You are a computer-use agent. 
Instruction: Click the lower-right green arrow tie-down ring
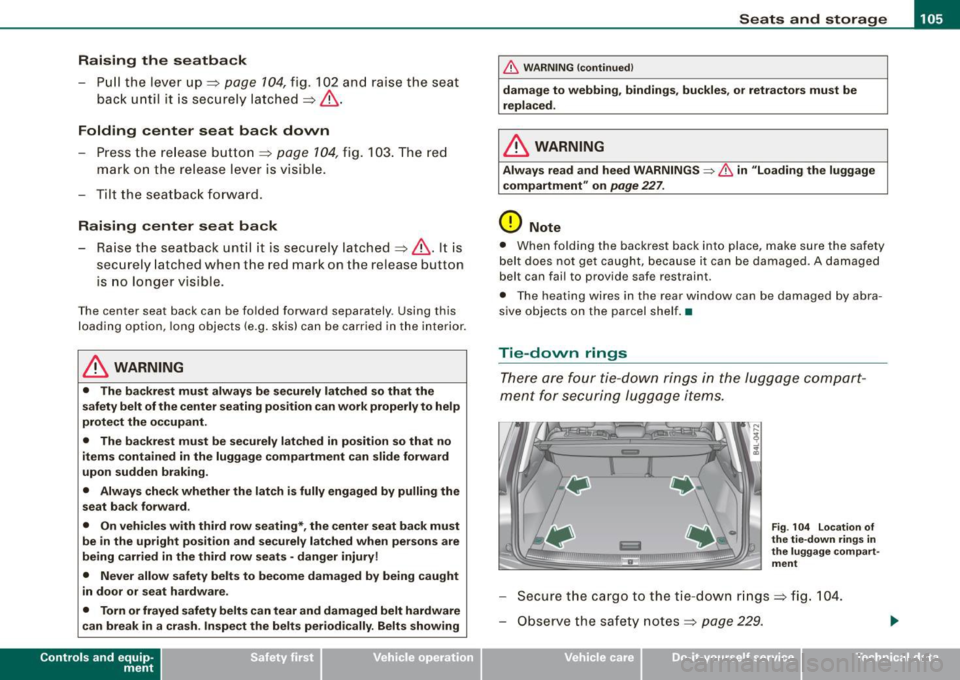701,536
